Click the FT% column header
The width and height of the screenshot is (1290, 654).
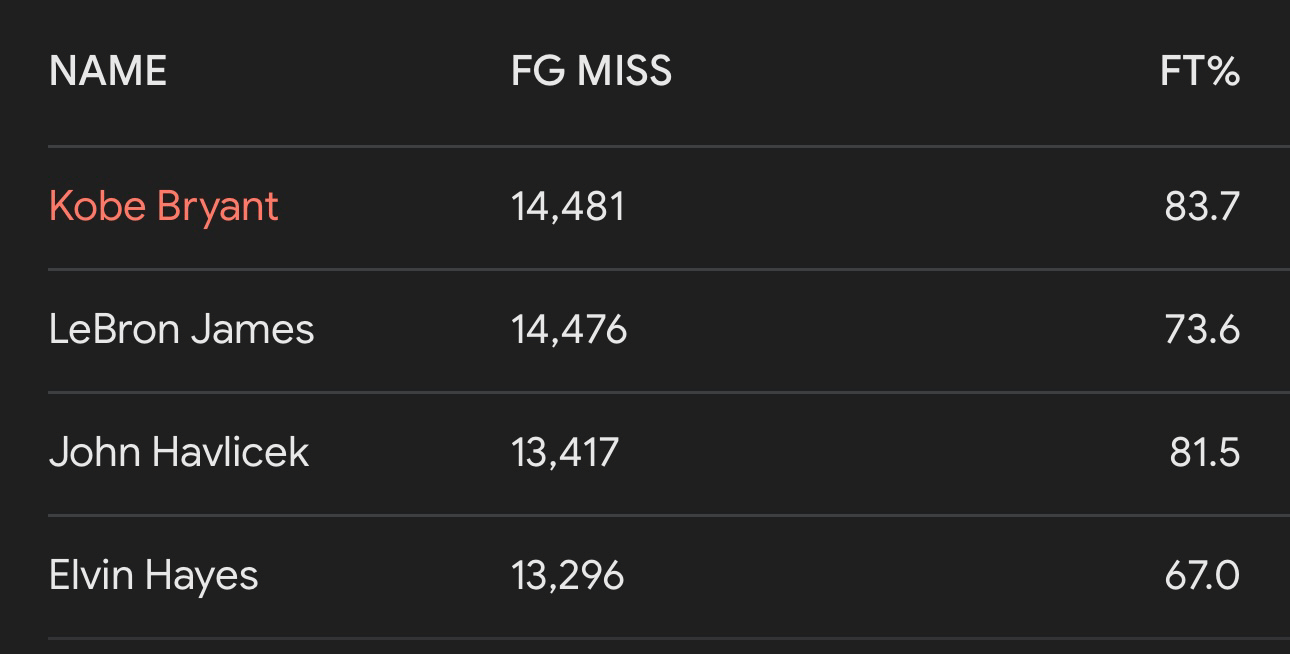tap(1200, 71)
